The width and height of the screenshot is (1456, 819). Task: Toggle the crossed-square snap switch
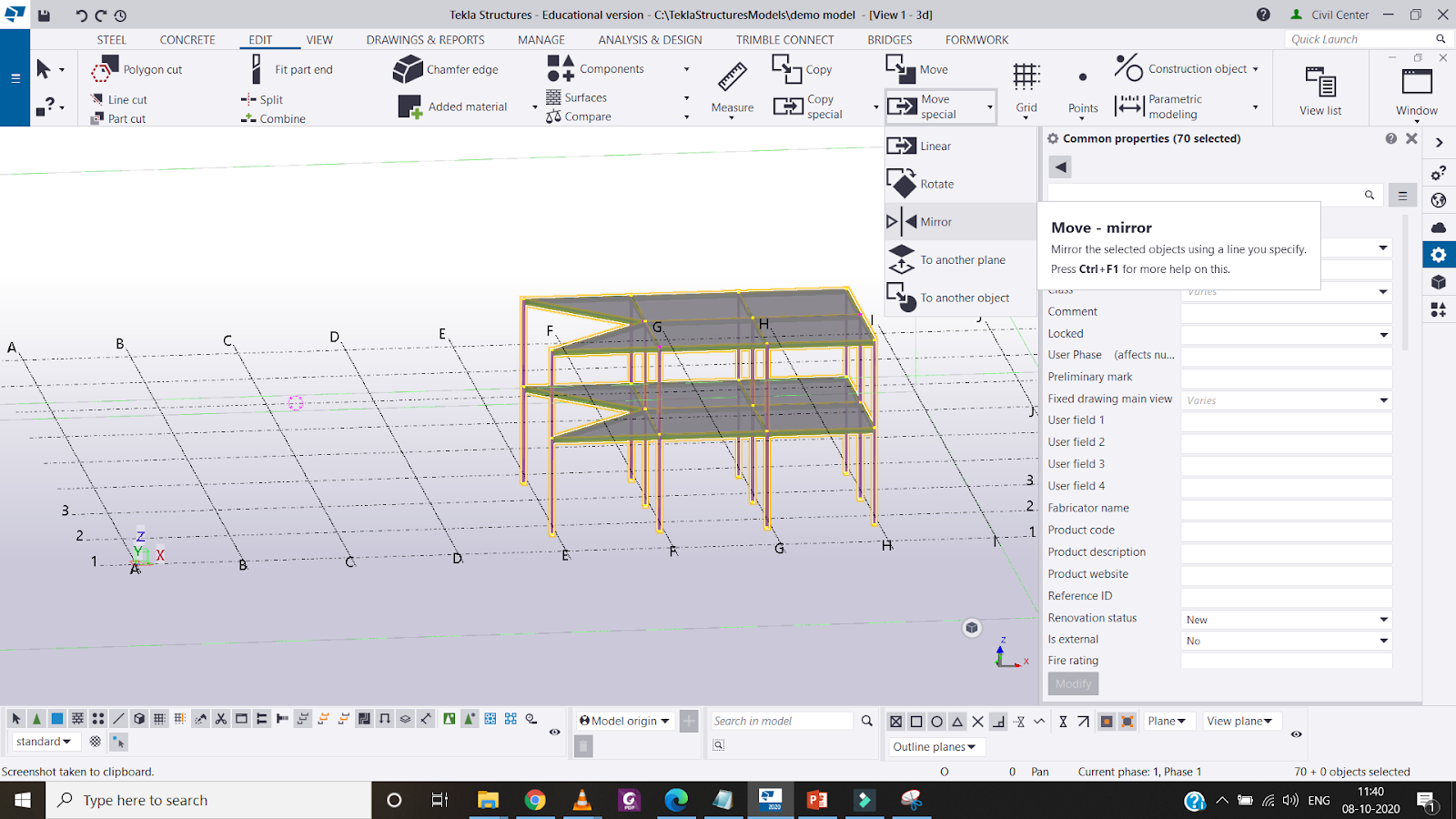[895, 722]
